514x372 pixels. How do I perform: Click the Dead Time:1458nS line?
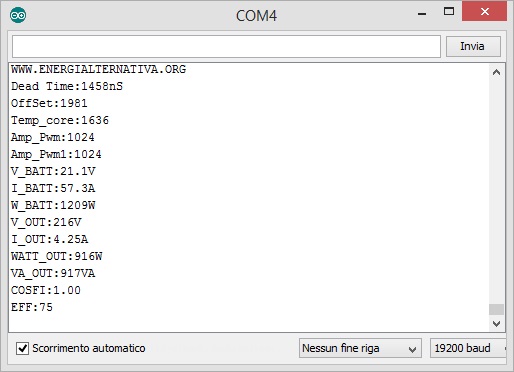click(x=67, y=86)
